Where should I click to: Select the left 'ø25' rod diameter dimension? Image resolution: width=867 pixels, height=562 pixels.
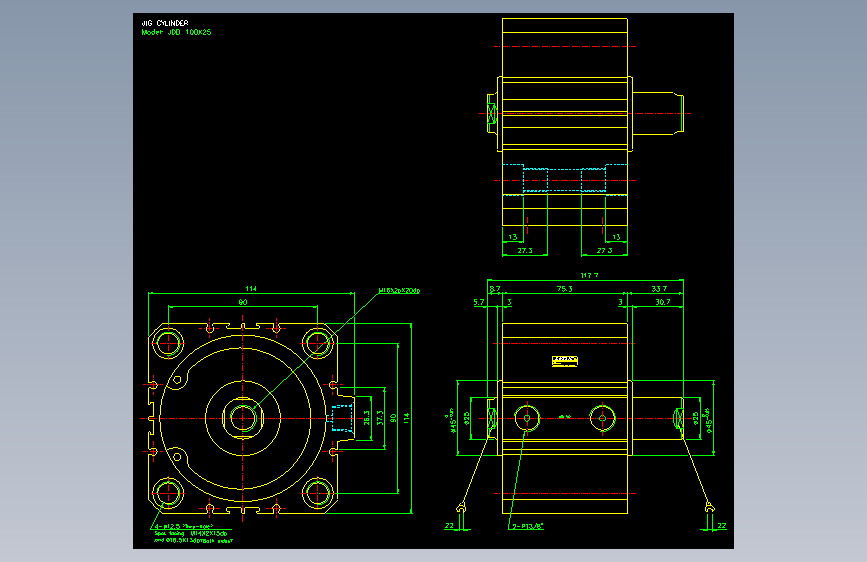pyautogui.click(x=466, y=418)
